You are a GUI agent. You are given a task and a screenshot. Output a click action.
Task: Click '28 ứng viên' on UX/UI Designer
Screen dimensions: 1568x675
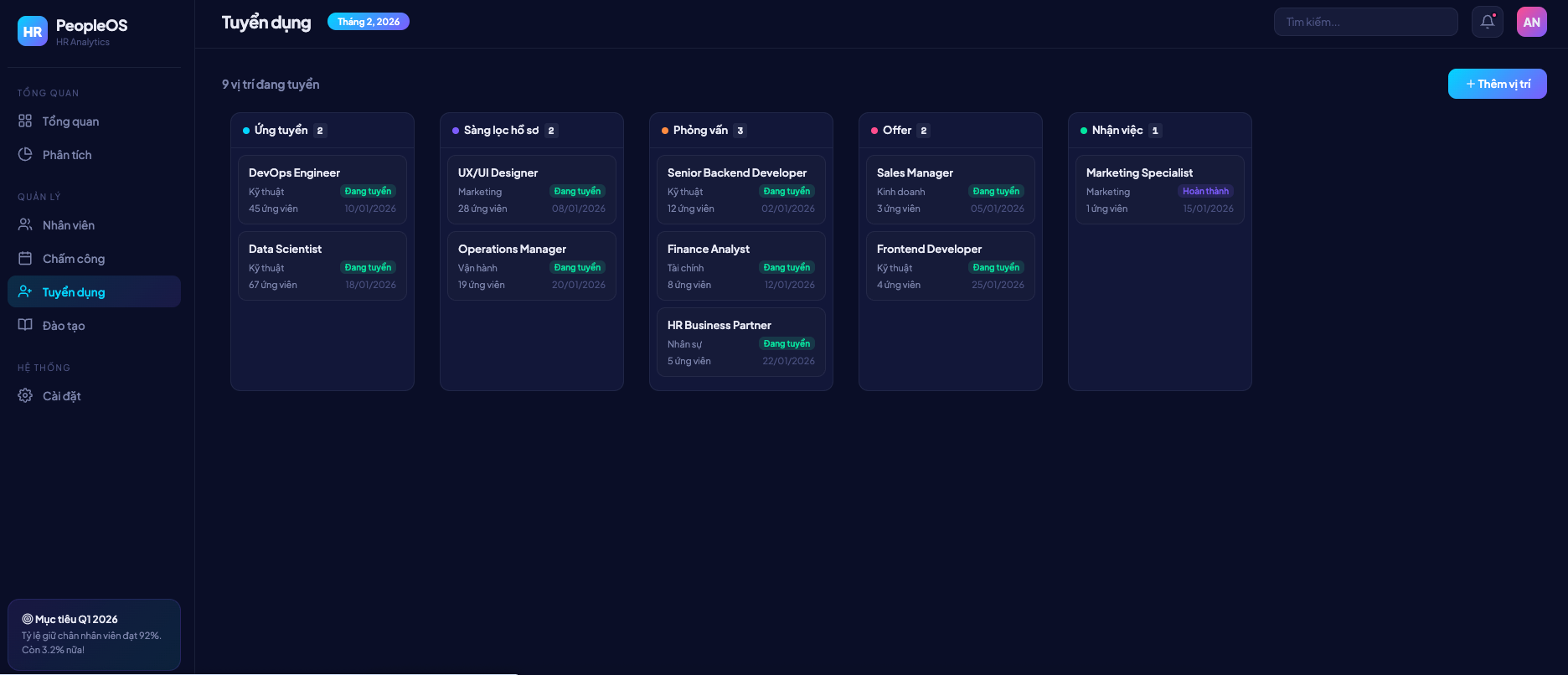[x=482, y=209]
